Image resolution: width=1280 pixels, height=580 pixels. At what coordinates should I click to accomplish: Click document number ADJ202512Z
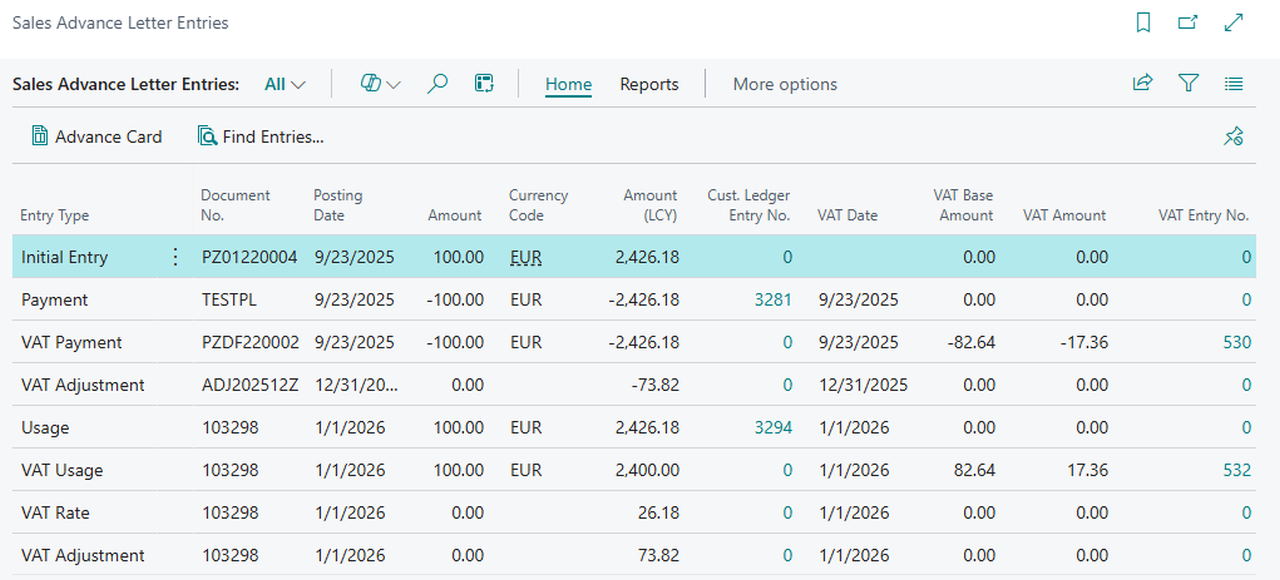(250, 385)
